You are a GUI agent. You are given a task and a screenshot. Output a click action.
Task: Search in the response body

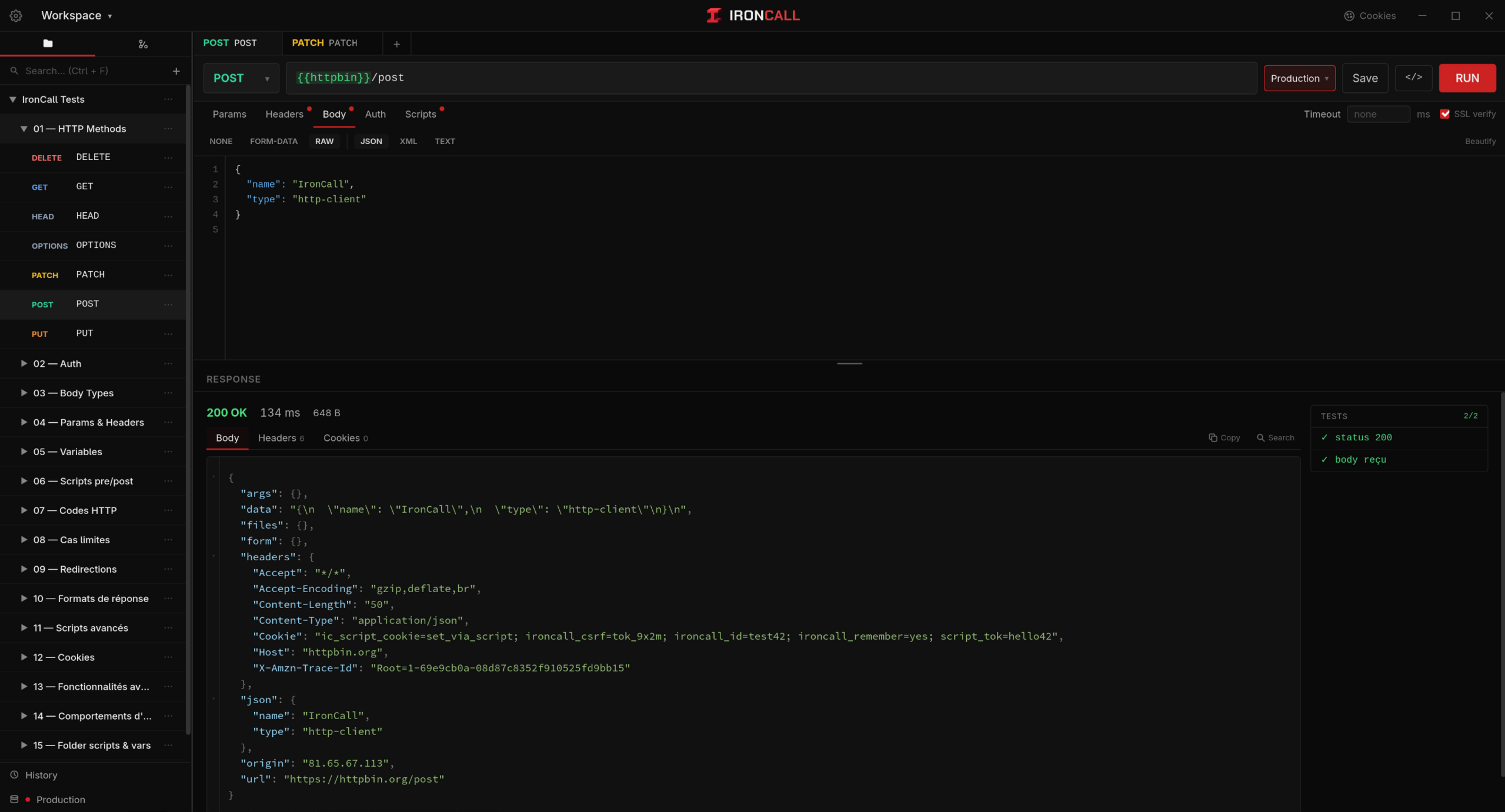tap(1275, 438)
